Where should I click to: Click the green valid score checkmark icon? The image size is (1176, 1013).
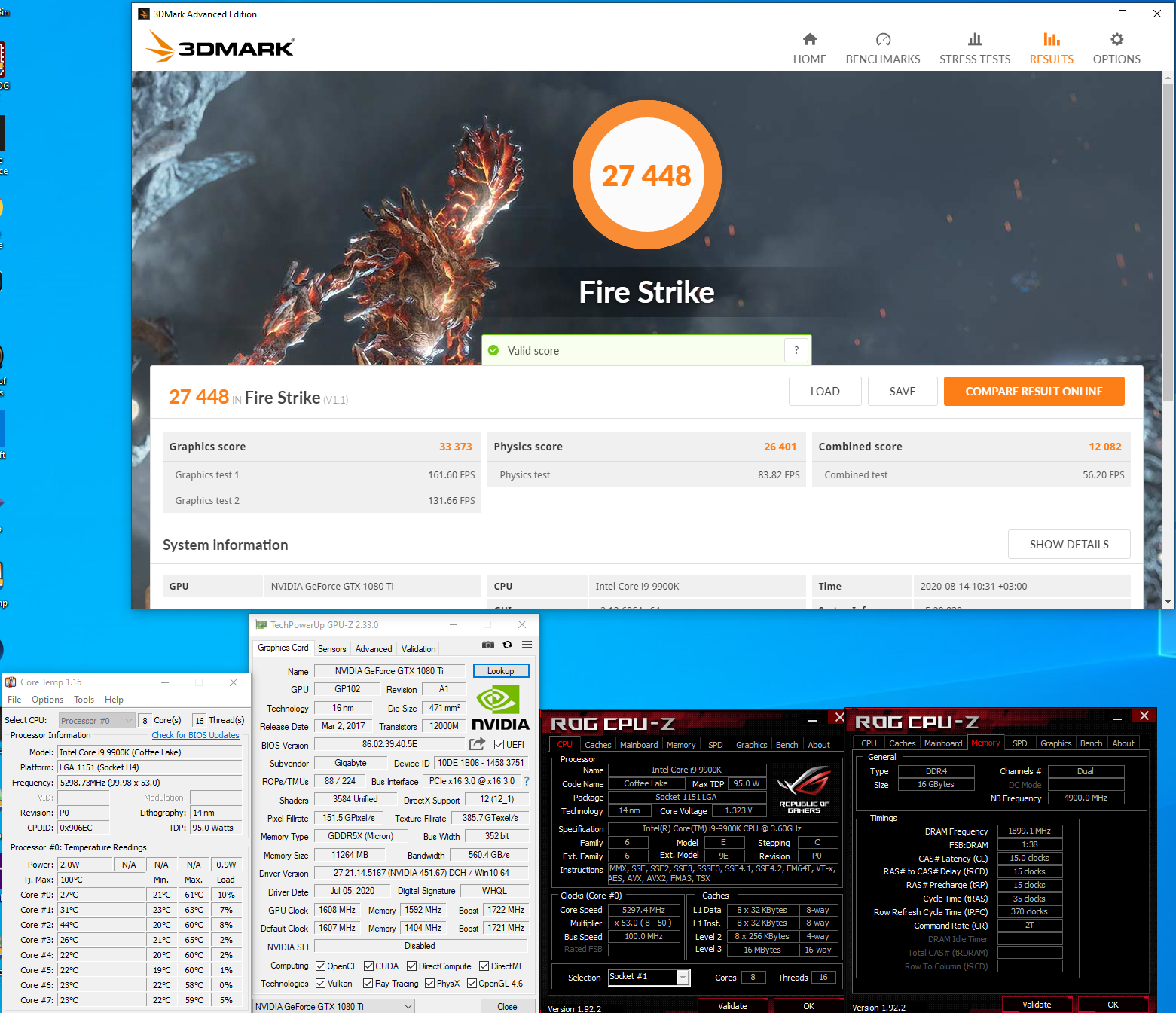[493, 350]
